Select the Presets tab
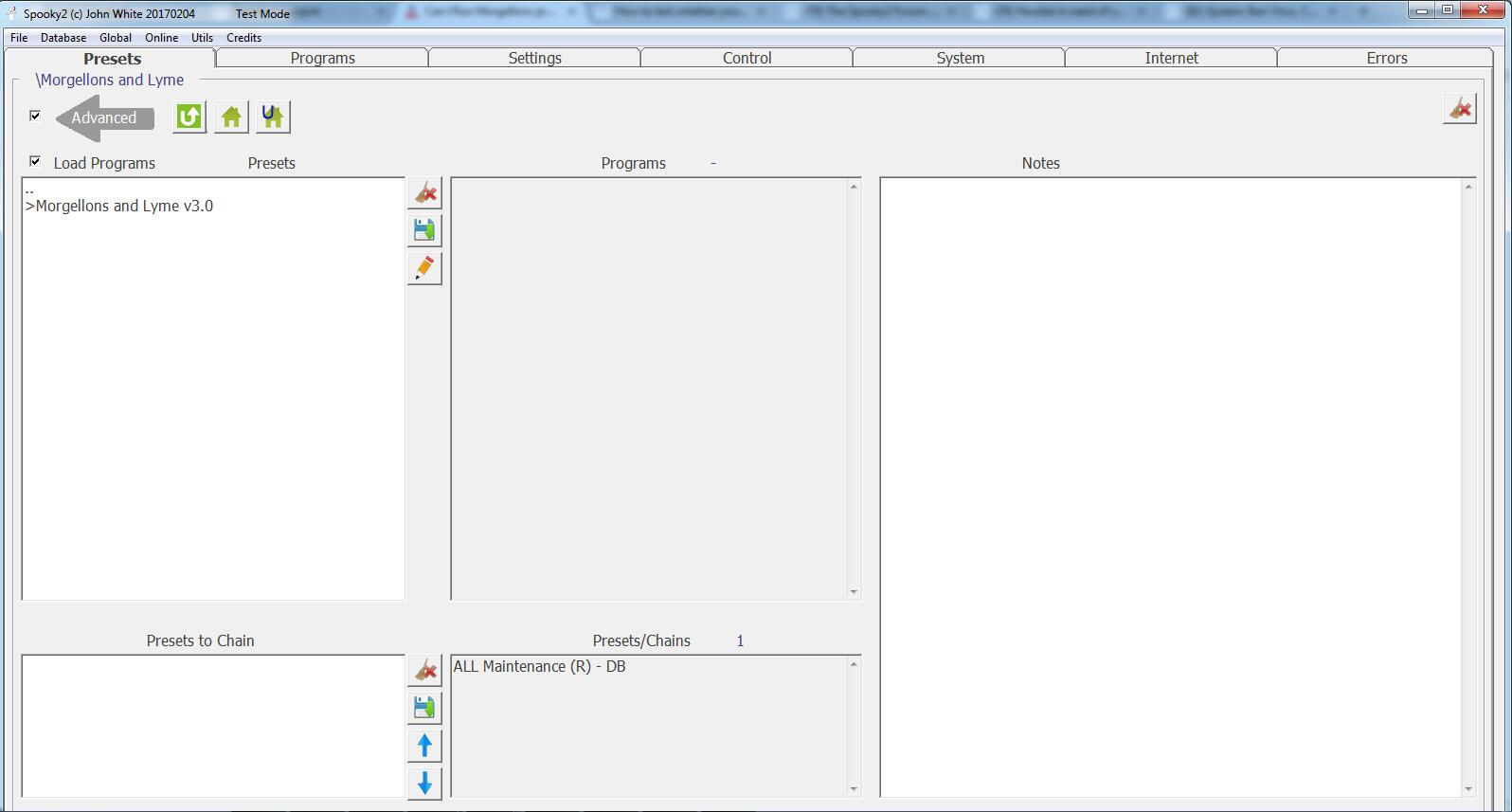The width and height of the screenshot is (1512, 812). pos(112,58)
